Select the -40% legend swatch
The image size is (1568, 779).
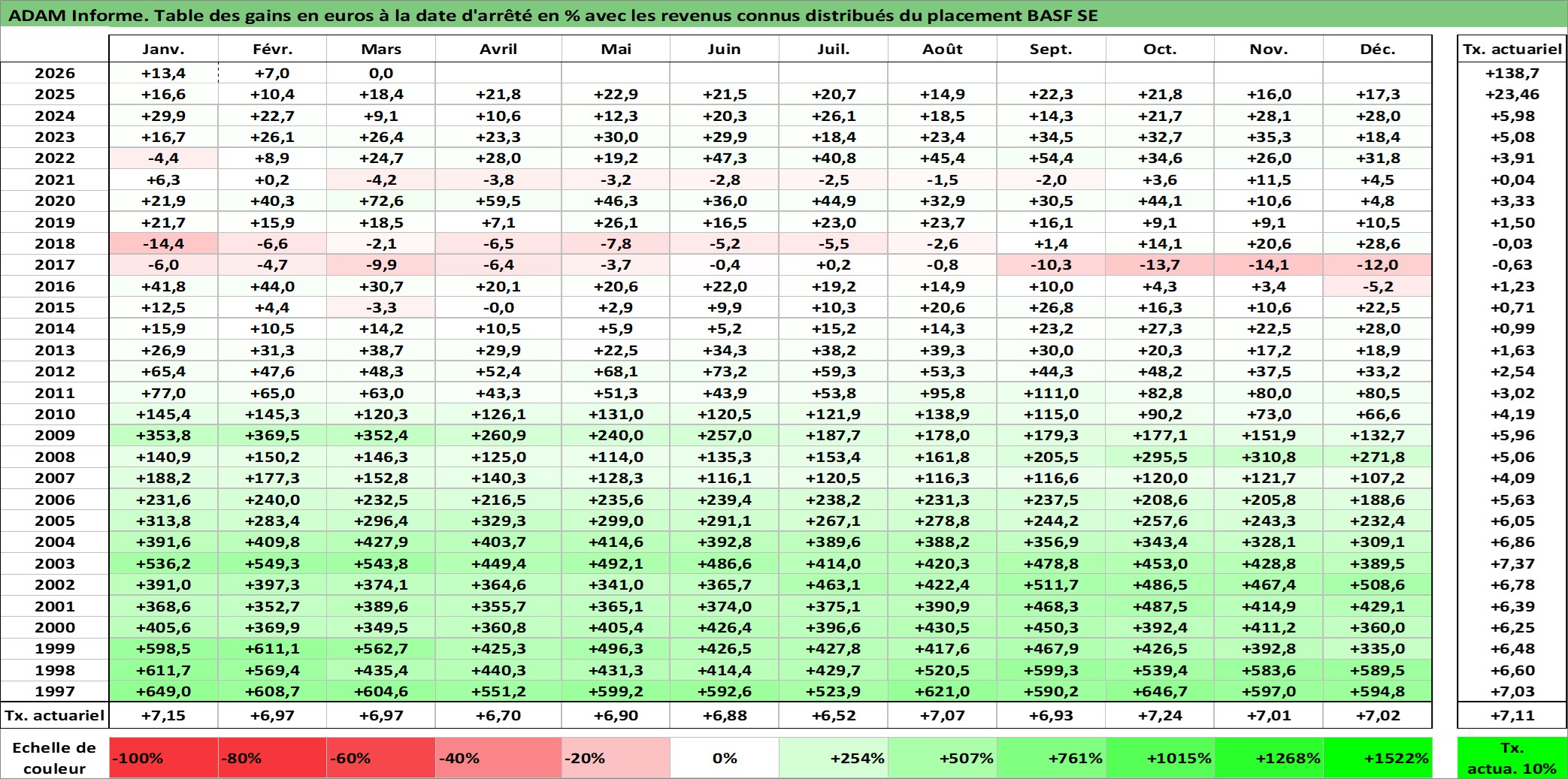[x=498, y=758]
